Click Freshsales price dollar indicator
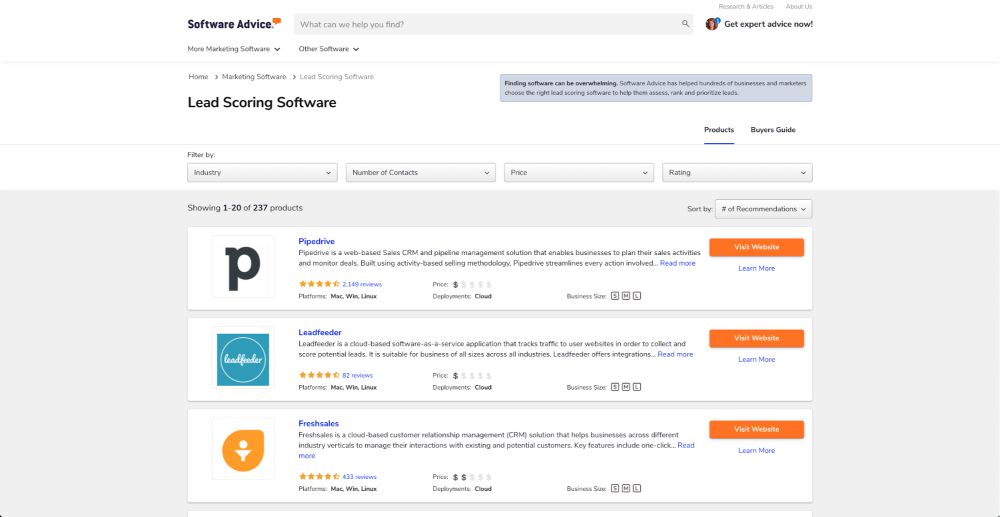The width and height of the screenshot is (1000, 517). [472, 477]
